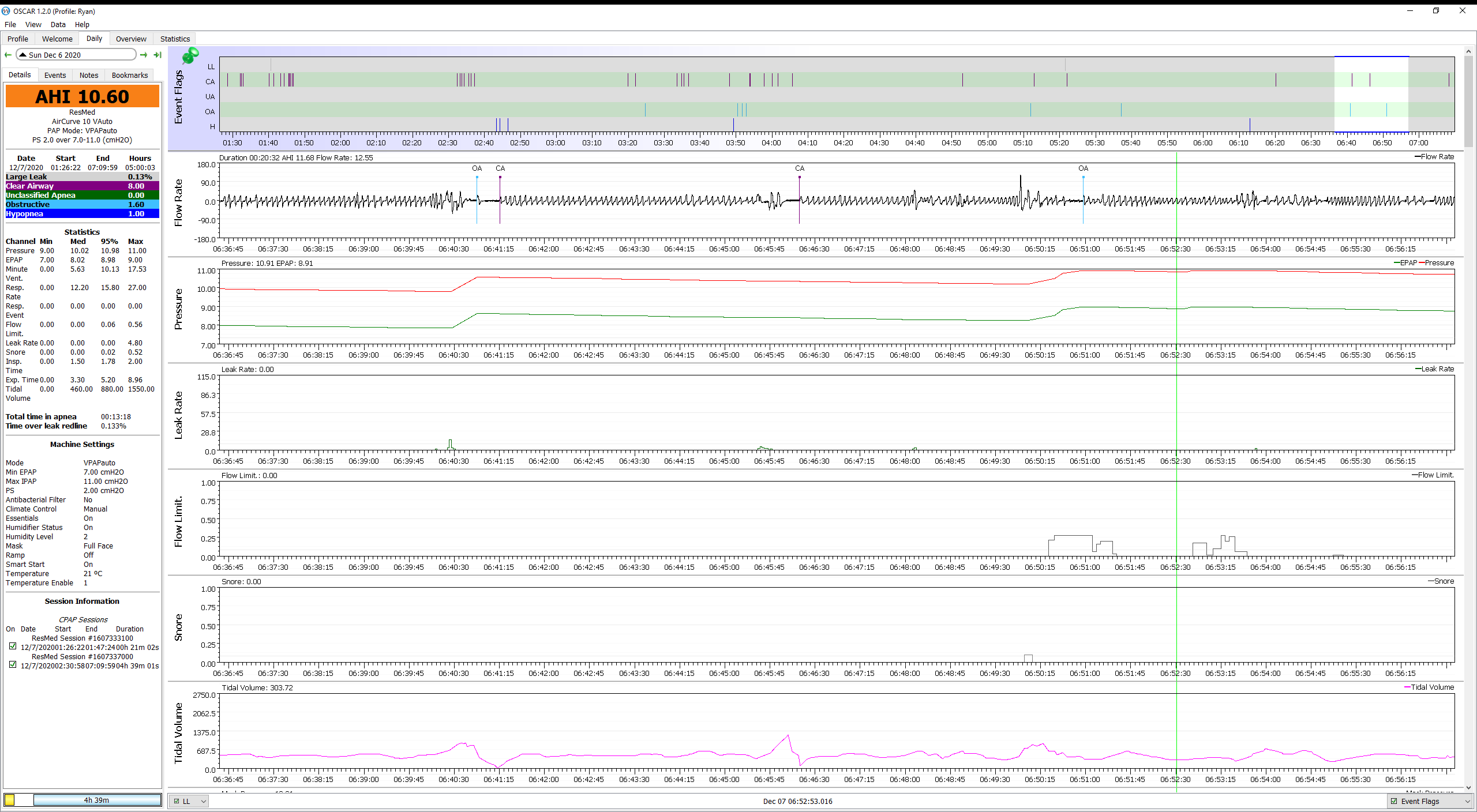
Task: Click the 'ResMed Session #1607333100' entry
Action: 83,638
